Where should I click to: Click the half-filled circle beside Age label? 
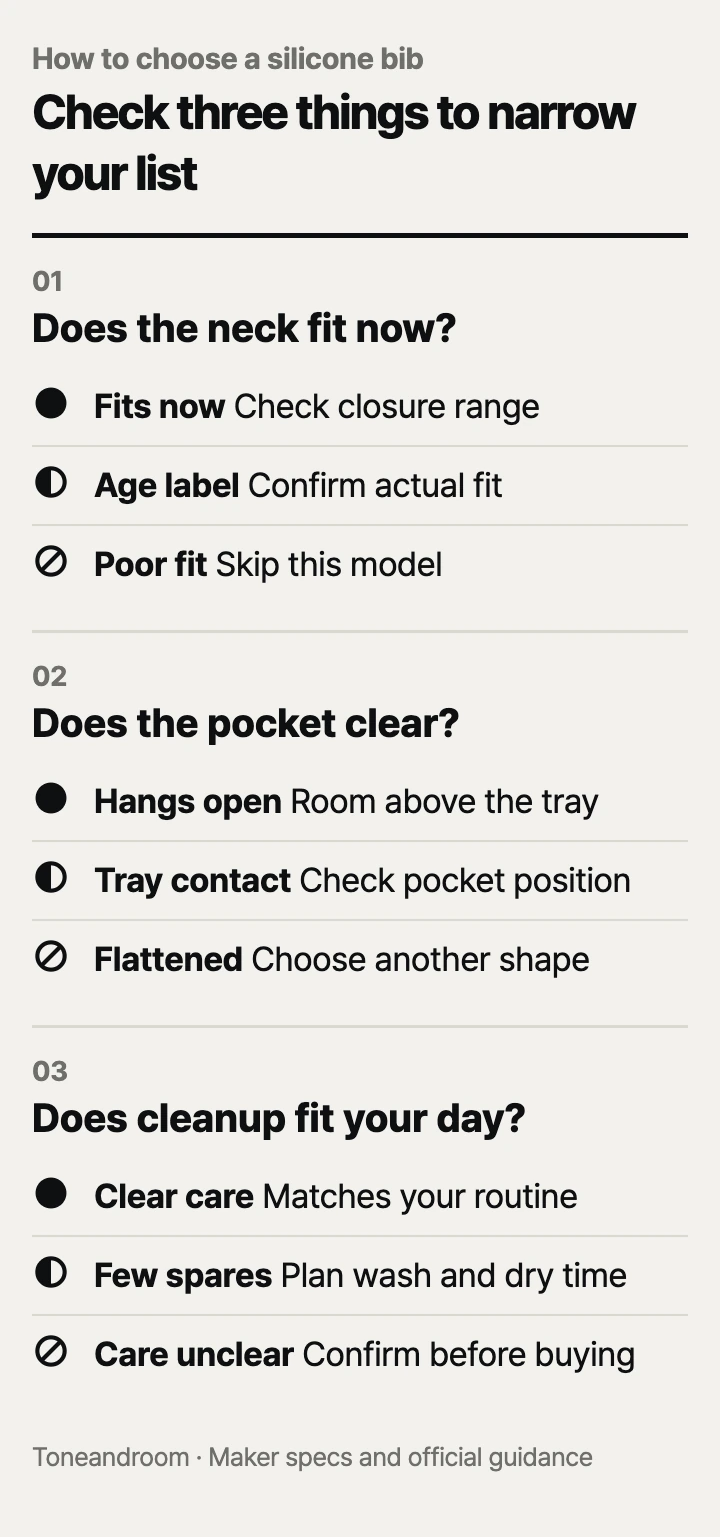pos(51,482)
